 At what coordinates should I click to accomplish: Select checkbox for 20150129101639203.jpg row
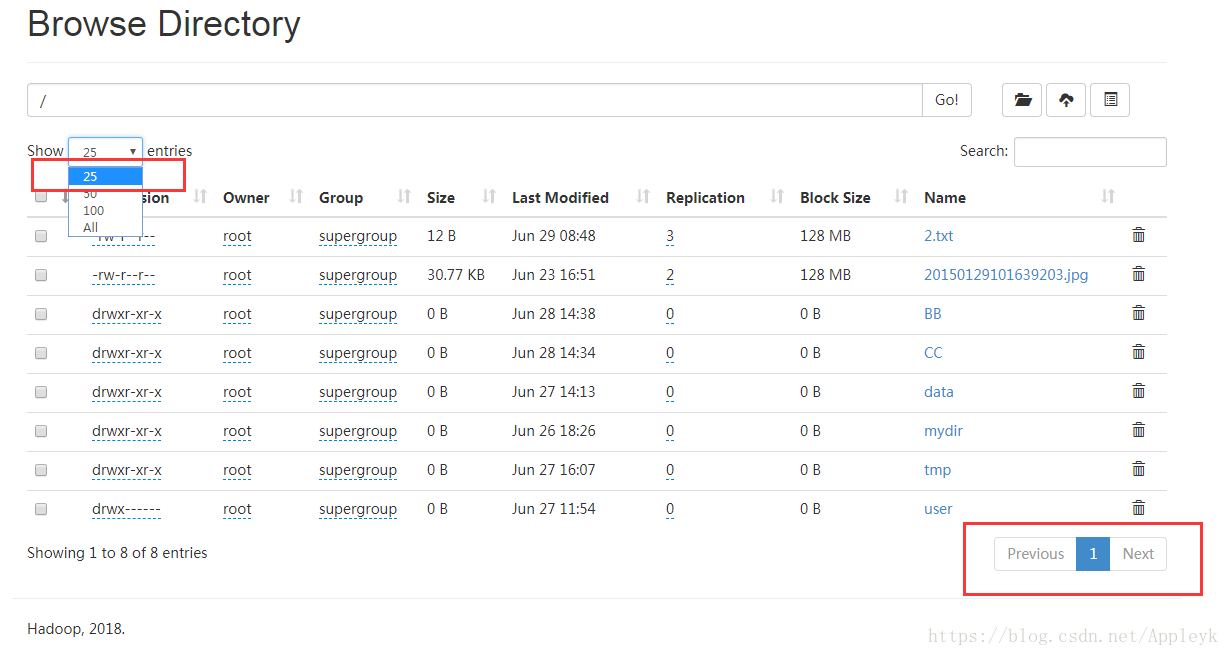[41, 276]
